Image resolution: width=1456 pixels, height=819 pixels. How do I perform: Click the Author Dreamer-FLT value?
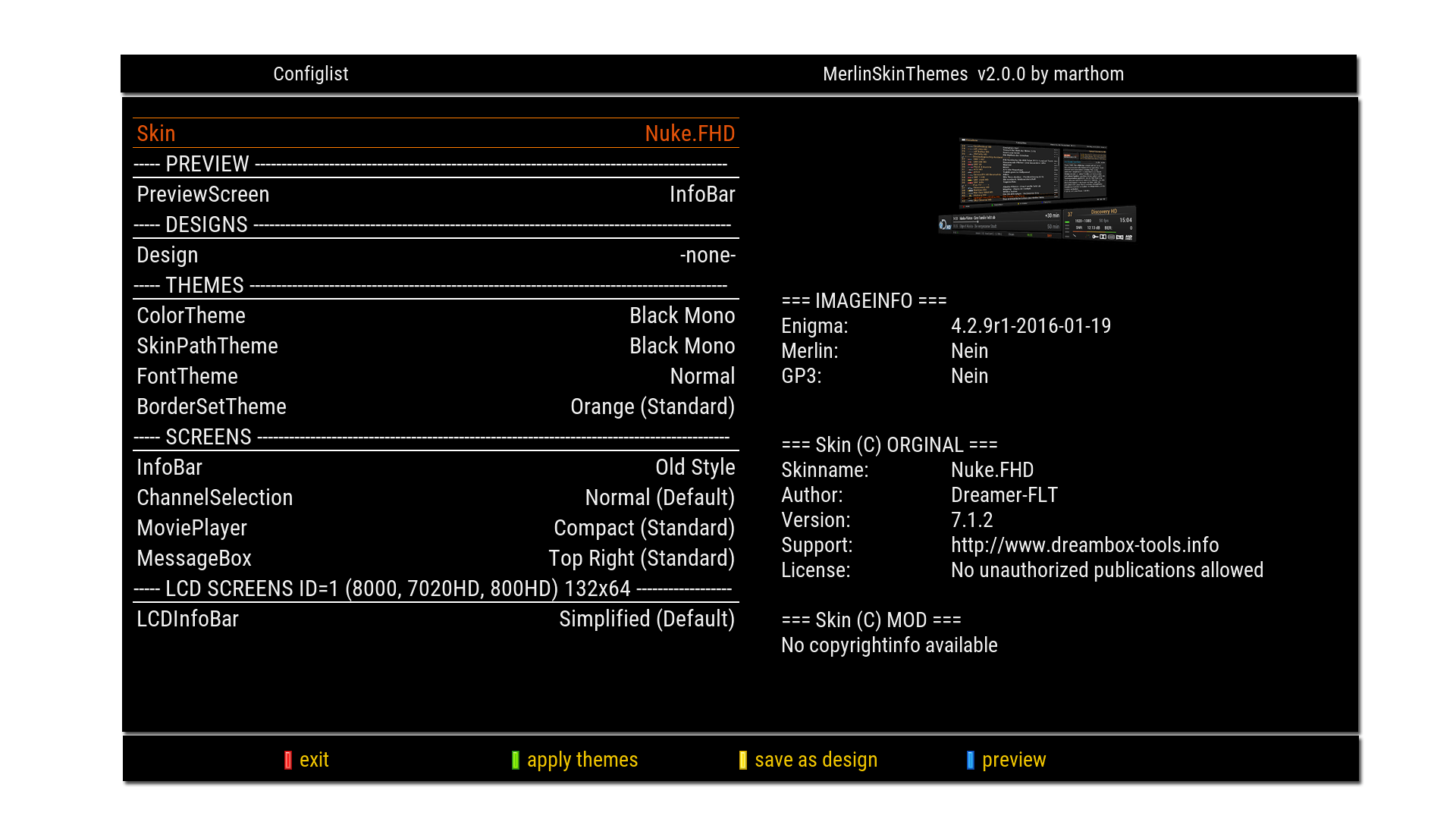(x=1005, y=495)
